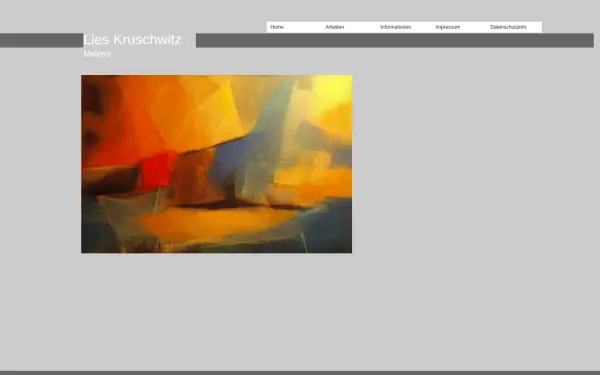Open the Impressum page
600x375 pixels.
tap(447, 27)
